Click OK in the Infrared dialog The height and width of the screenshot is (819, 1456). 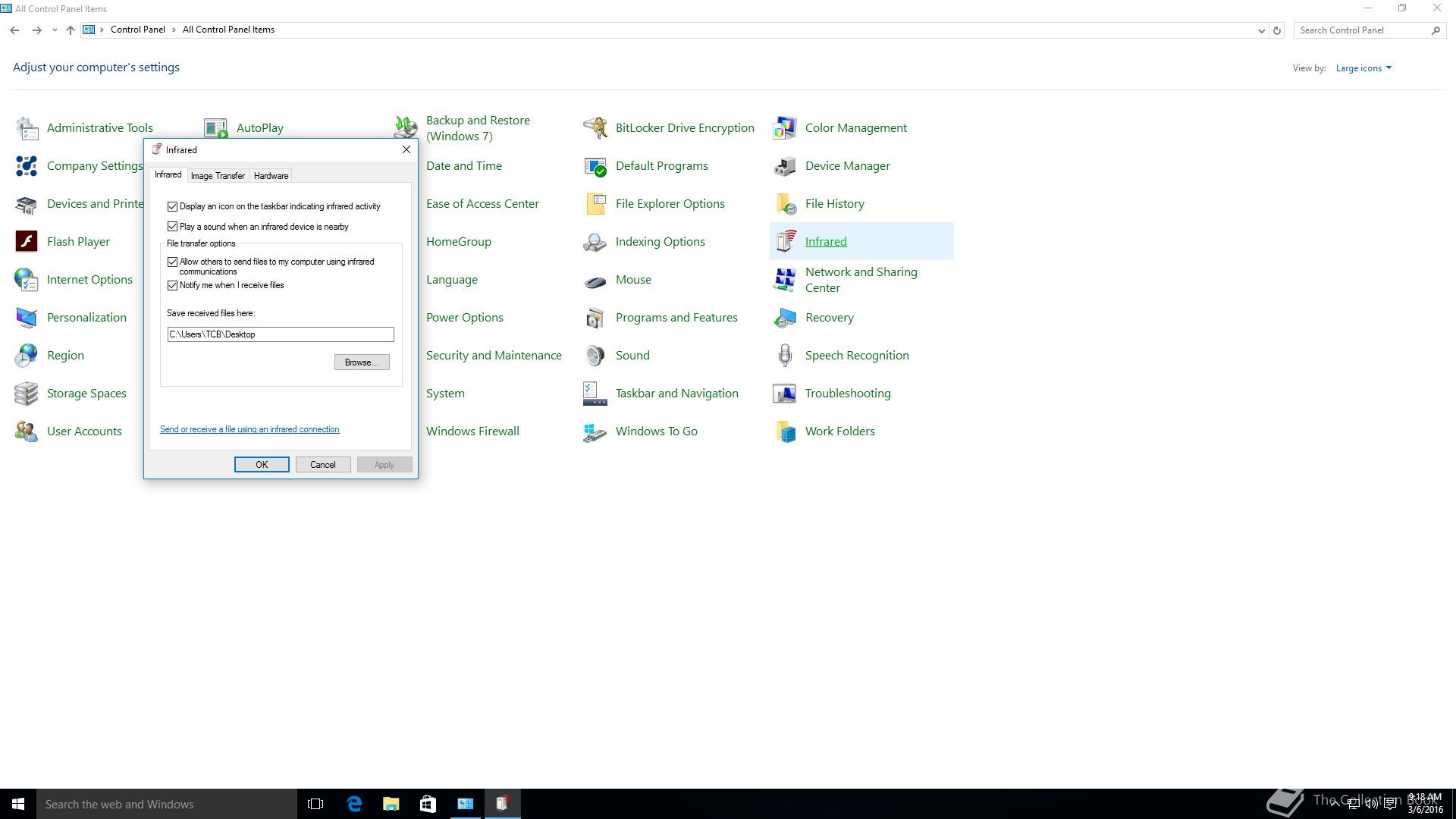pyautogui.click(x=262, y=465)
